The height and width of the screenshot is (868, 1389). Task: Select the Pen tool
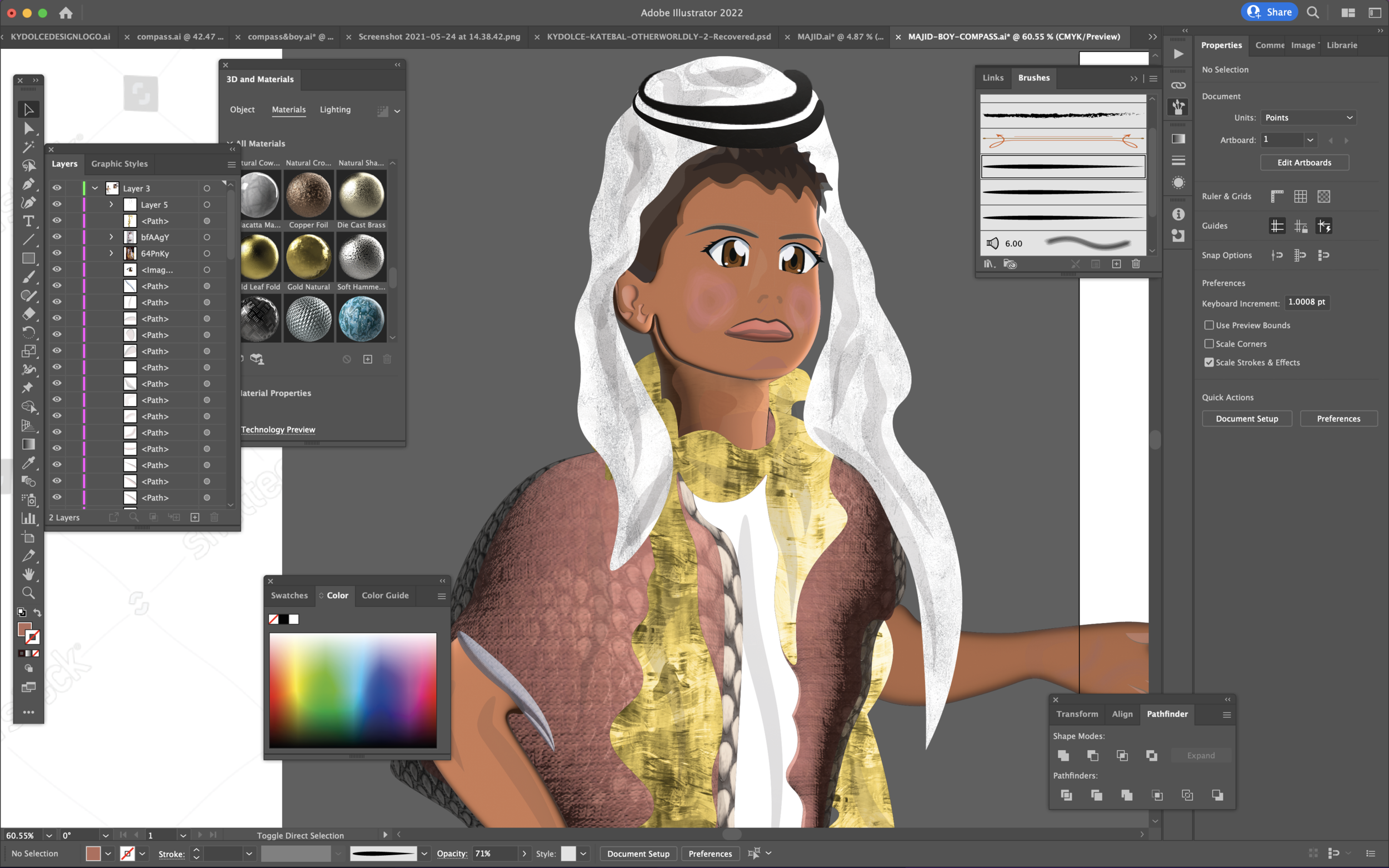pos(28,184)
